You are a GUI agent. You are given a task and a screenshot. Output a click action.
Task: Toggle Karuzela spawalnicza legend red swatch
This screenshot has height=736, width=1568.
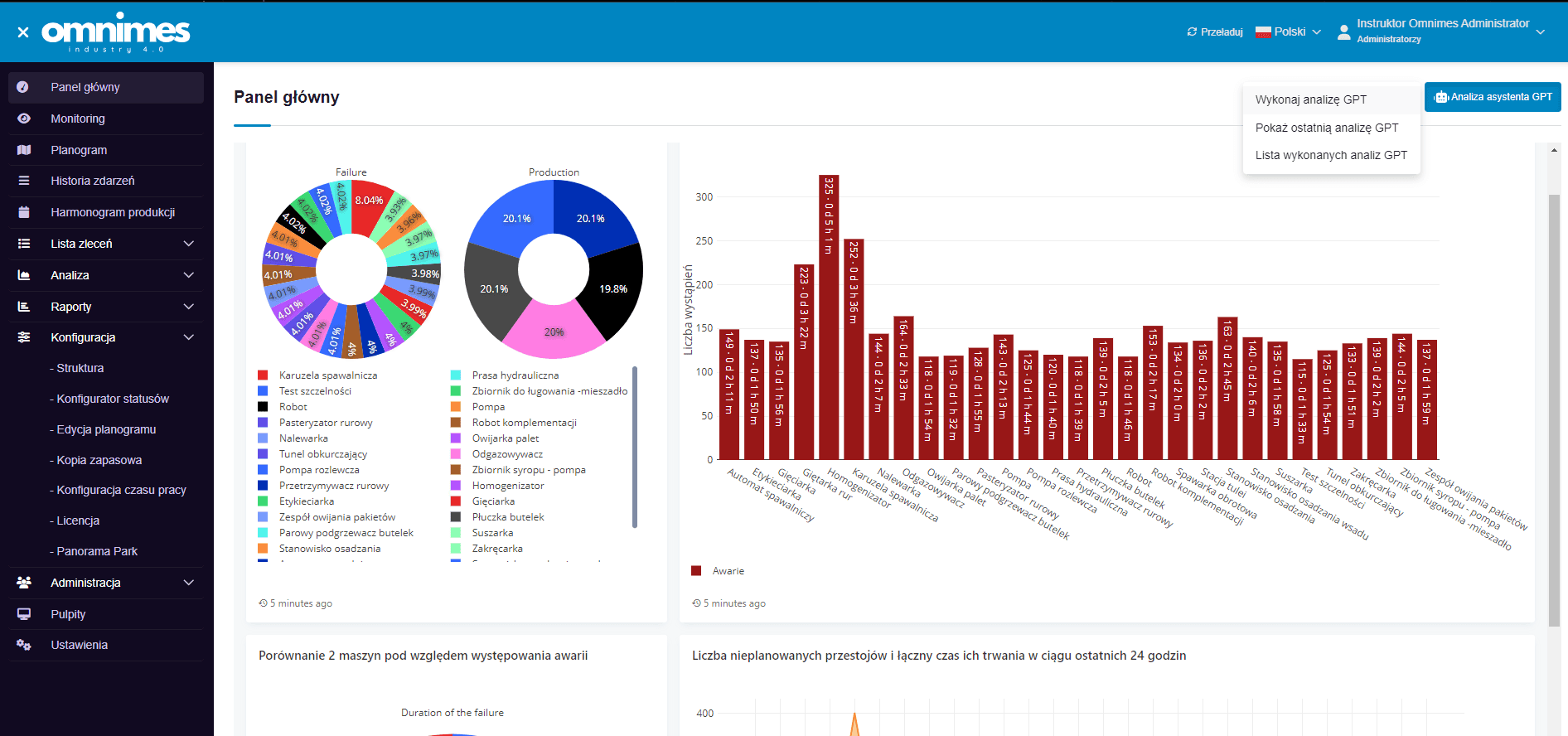[x=263, y=375]
